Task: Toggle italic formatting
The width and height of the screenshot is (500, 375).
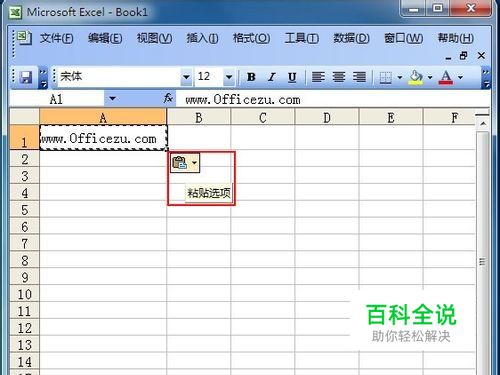Action: pos(272,77)
